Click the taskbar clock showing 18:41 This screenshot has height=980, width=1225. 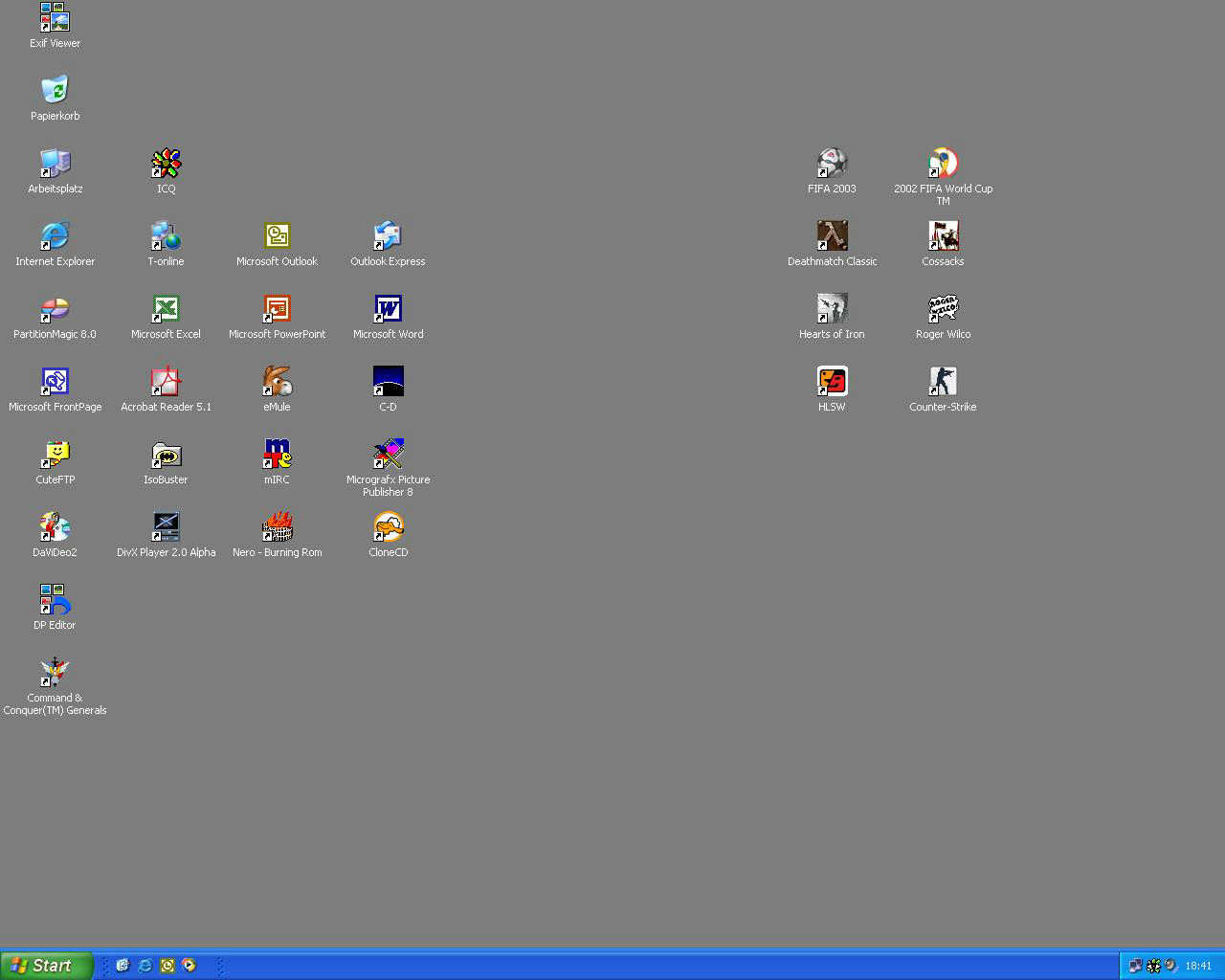(1198, 966)
